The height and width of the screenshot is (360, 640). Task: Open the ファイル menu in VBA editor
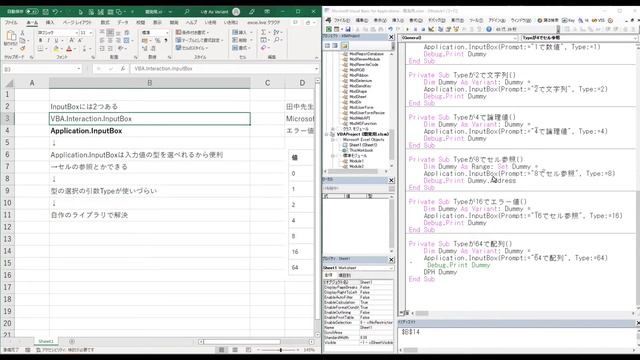pyautogui.click(x=342, y=20)
